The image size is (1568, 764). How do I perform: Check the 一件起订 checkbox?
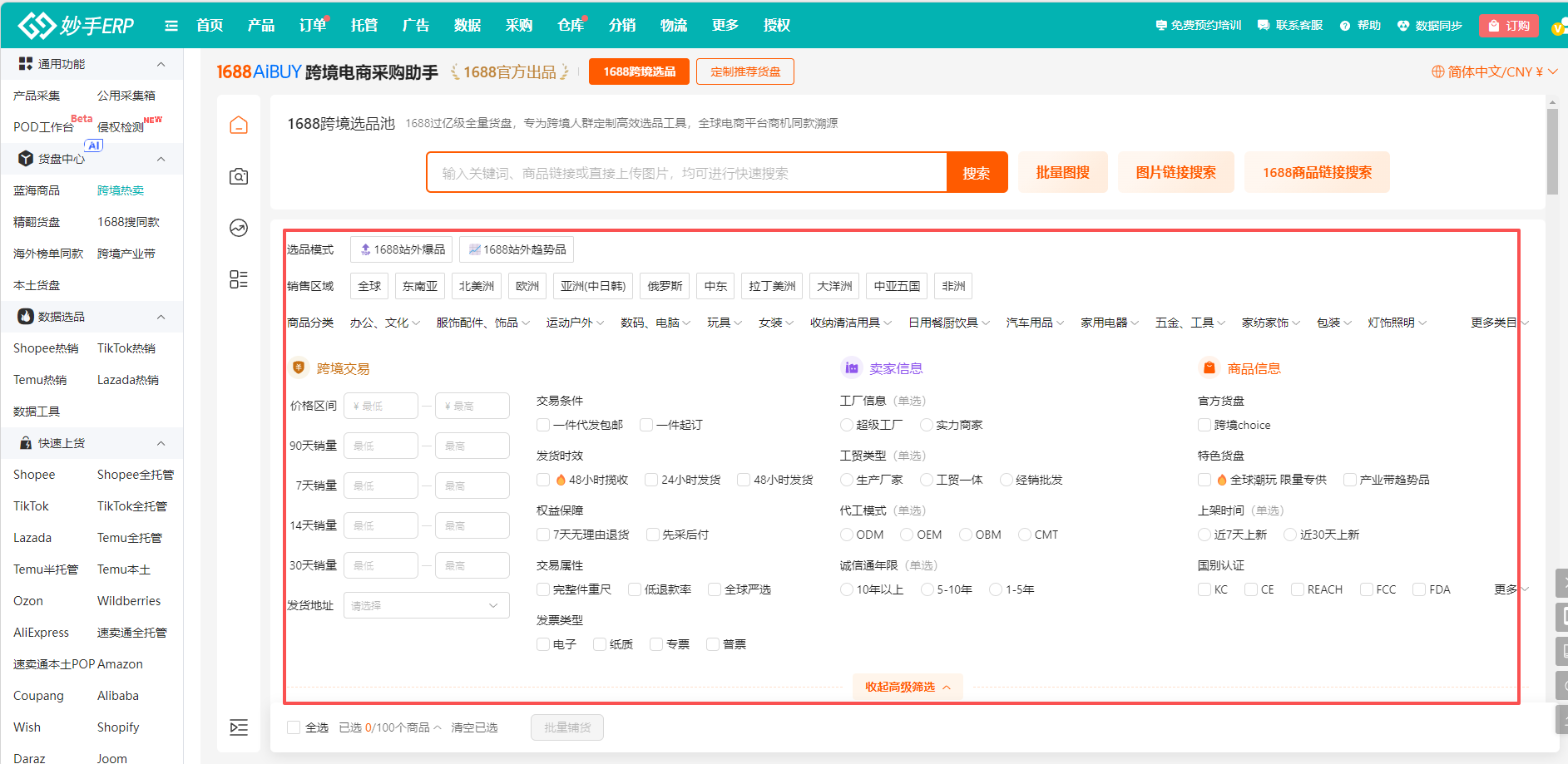coord(646,425)
